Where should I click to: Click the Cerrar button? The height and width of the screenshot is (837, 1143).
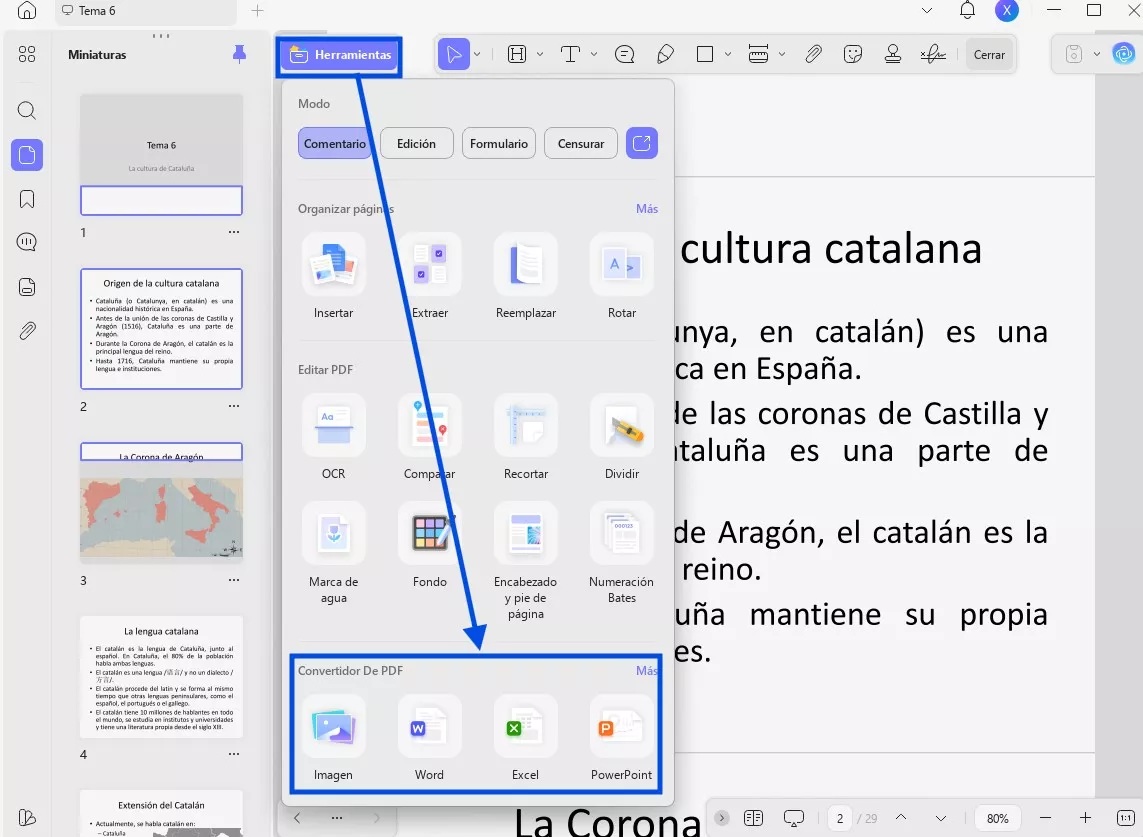click(x=989, y=55)
